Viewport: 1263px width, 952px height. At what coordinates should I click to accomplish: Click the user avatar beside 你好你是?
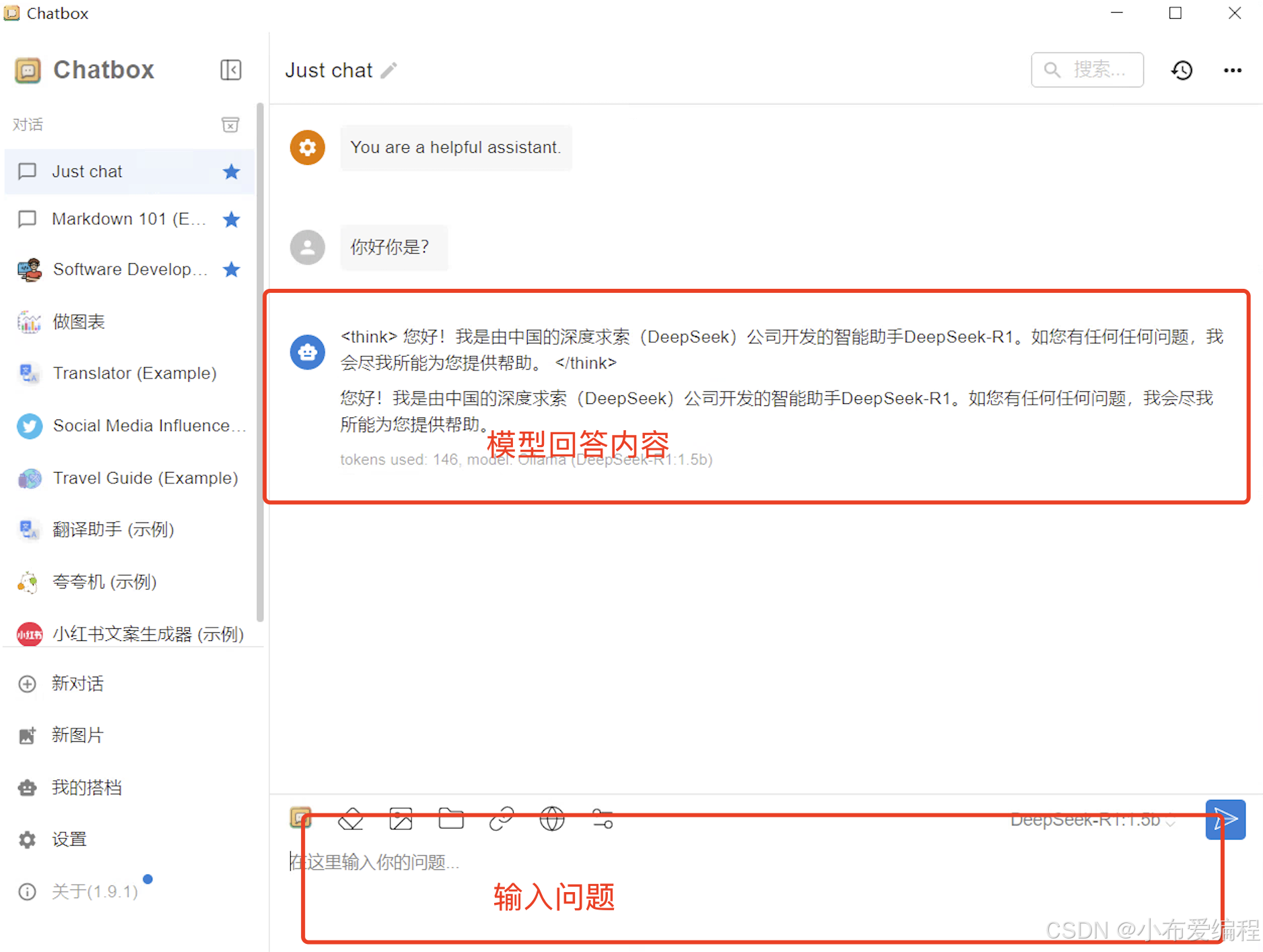pos(308,247)
